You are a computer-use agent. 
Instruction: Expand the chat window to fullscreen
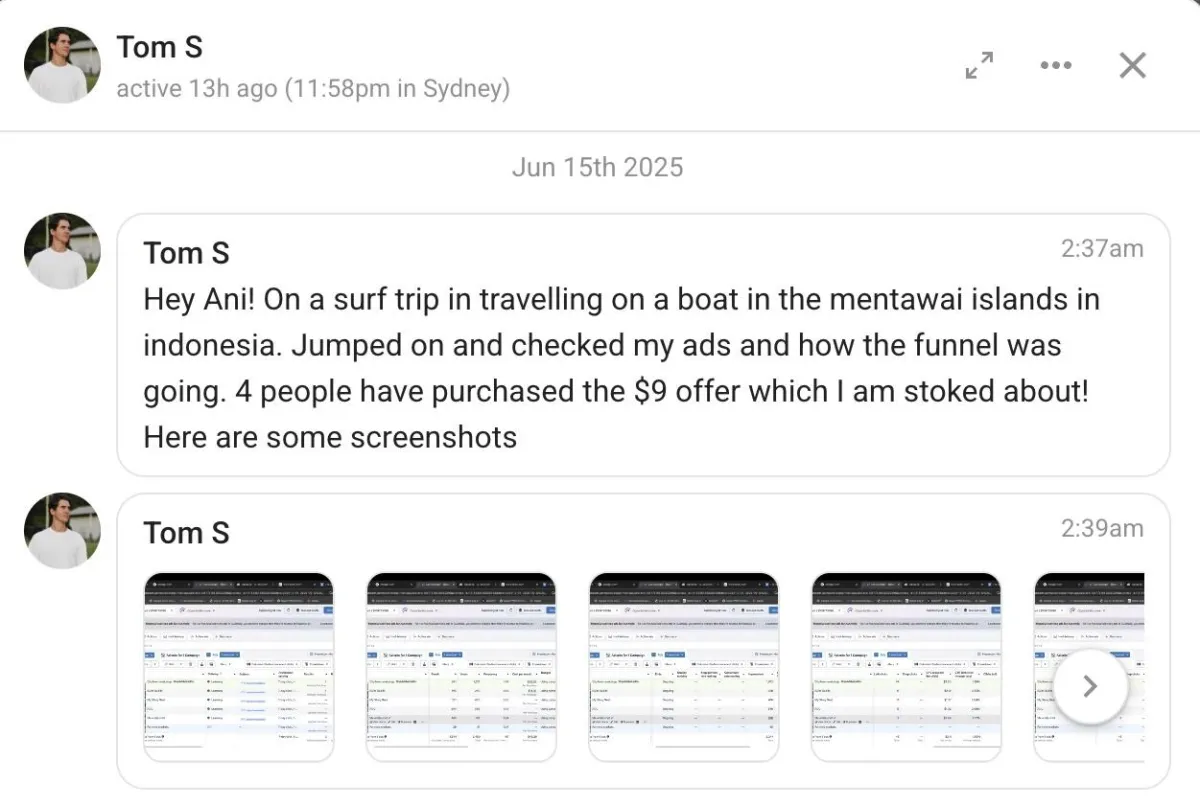979,66
